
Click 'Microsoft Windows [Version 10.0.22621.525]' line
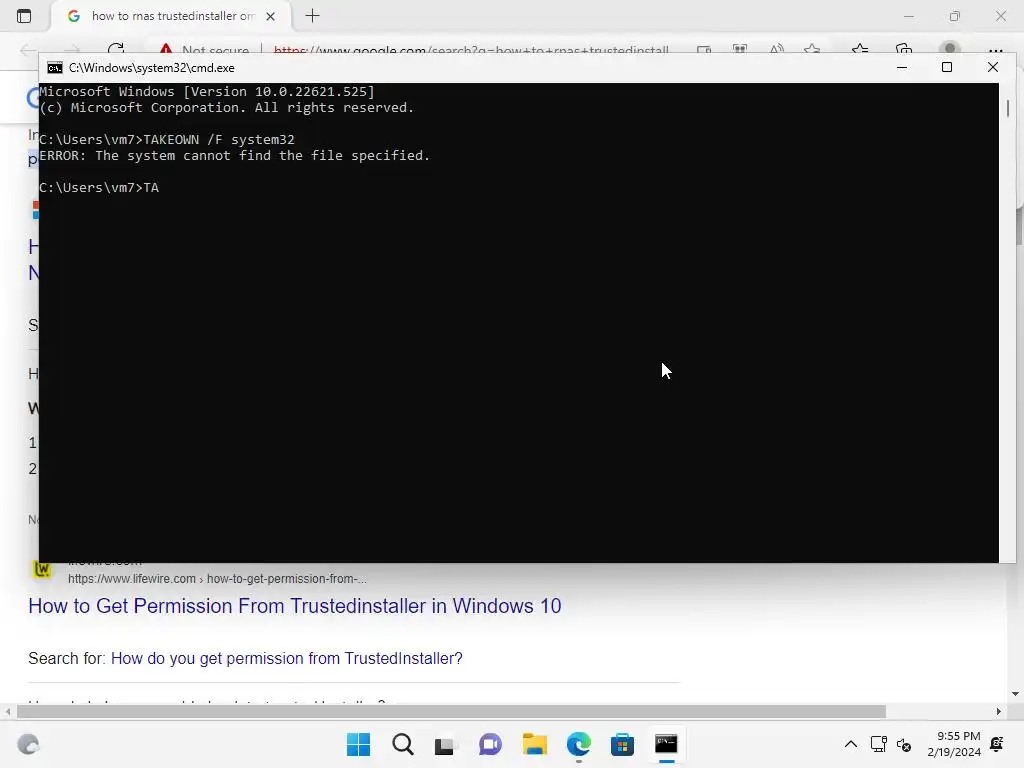(x=207, y=91)
